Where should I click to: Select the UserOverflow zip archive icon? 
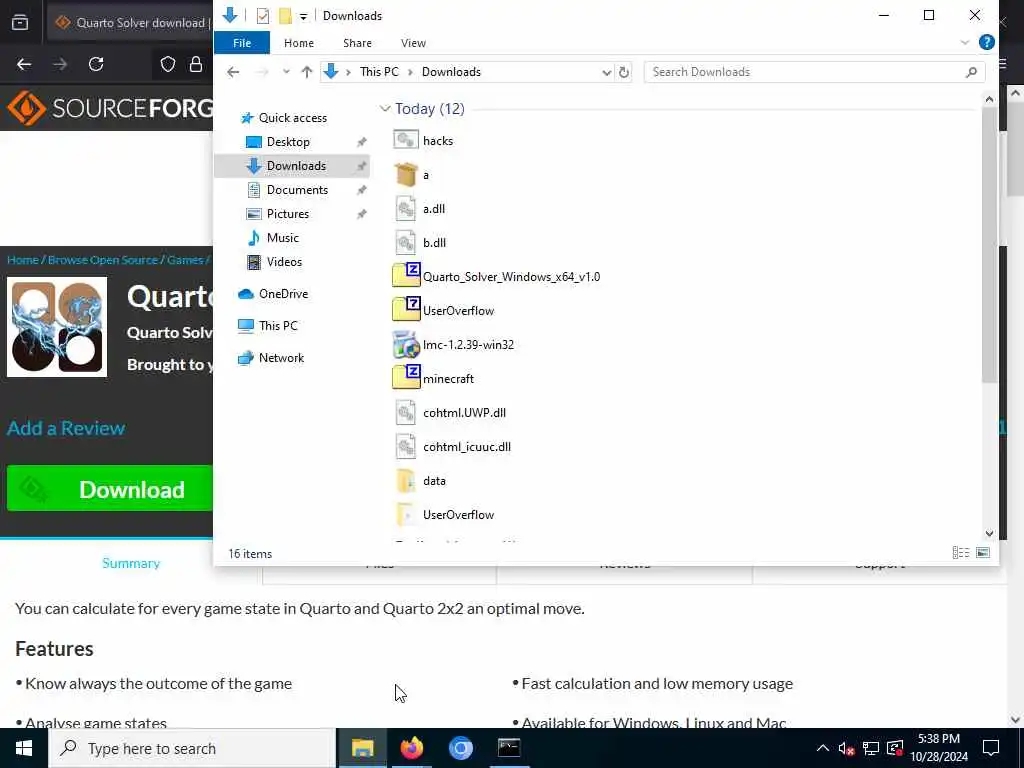pos(406,310)
